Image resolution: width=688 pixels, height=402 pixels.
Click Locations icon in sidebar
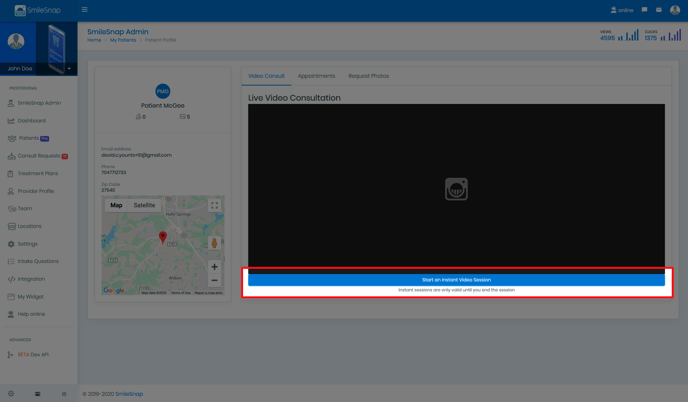coord(11,226)
